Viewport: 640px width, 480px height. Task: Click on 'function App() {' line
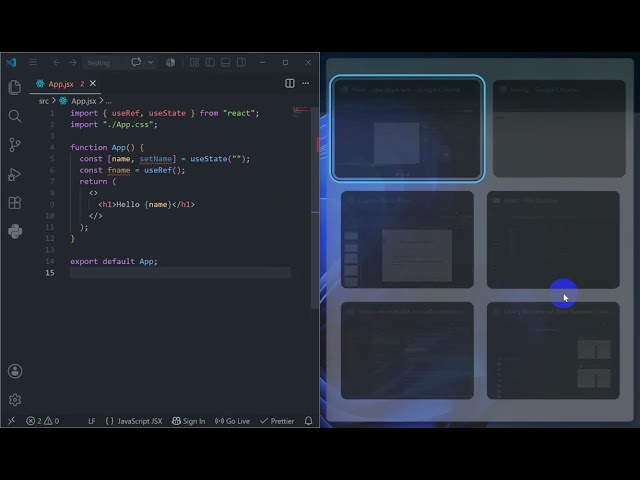click(x=107, y=147)
